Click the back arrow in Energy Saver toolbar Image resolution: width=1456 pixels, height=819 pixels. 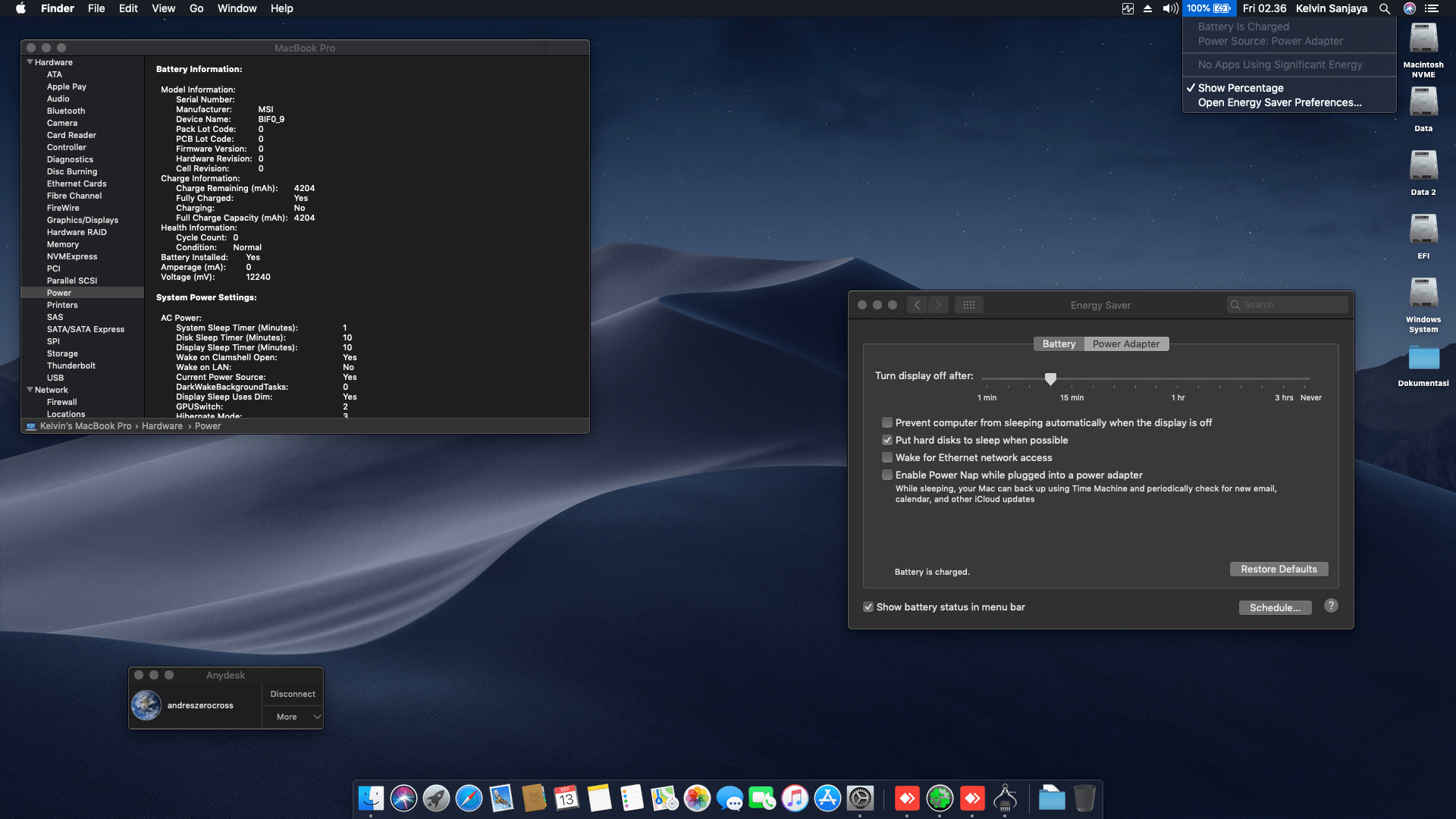coord(918,305)
